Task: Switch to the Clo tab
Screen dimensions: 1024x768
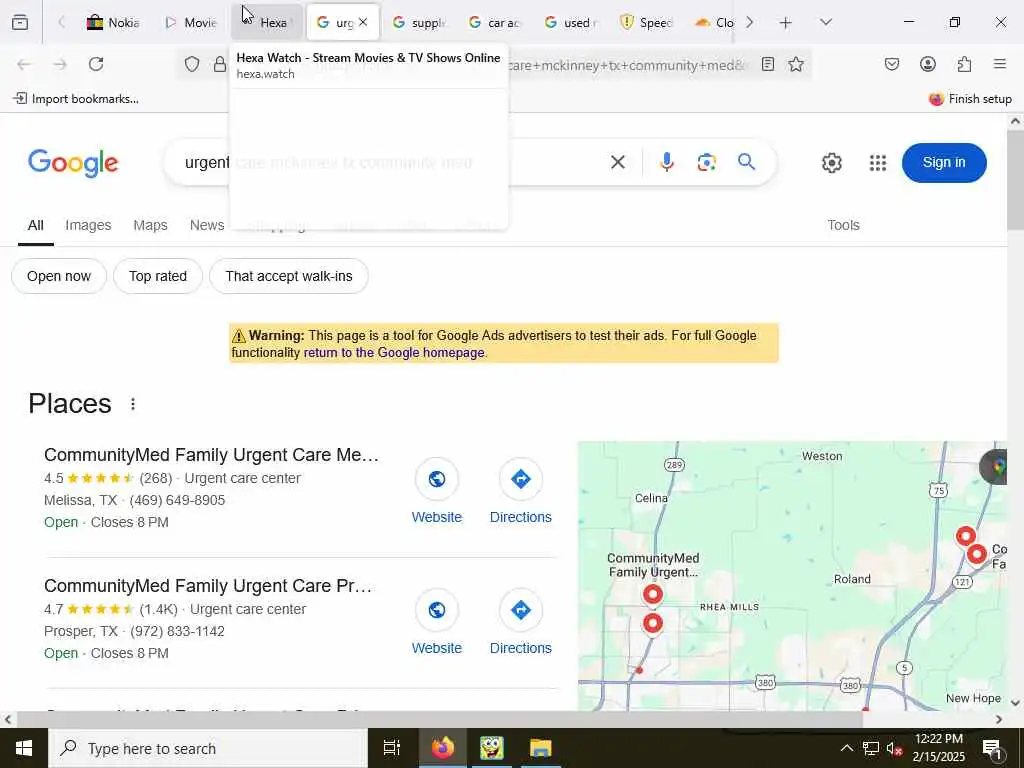Action: coord(714,22)
